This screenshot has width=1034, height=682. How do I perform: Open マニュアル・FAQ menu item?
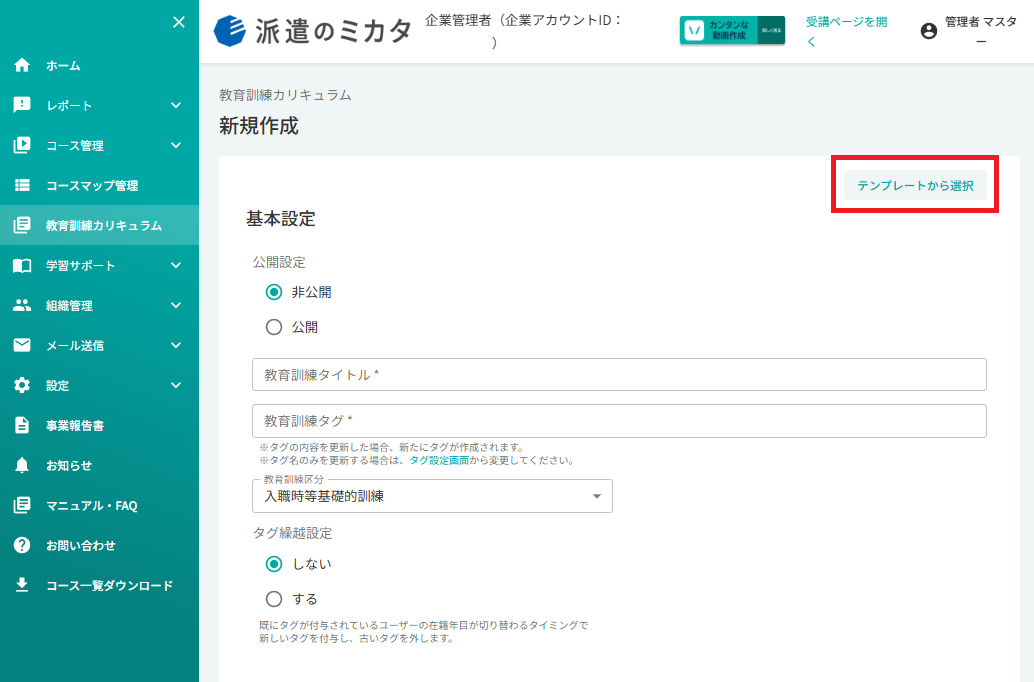pos(99,505)
